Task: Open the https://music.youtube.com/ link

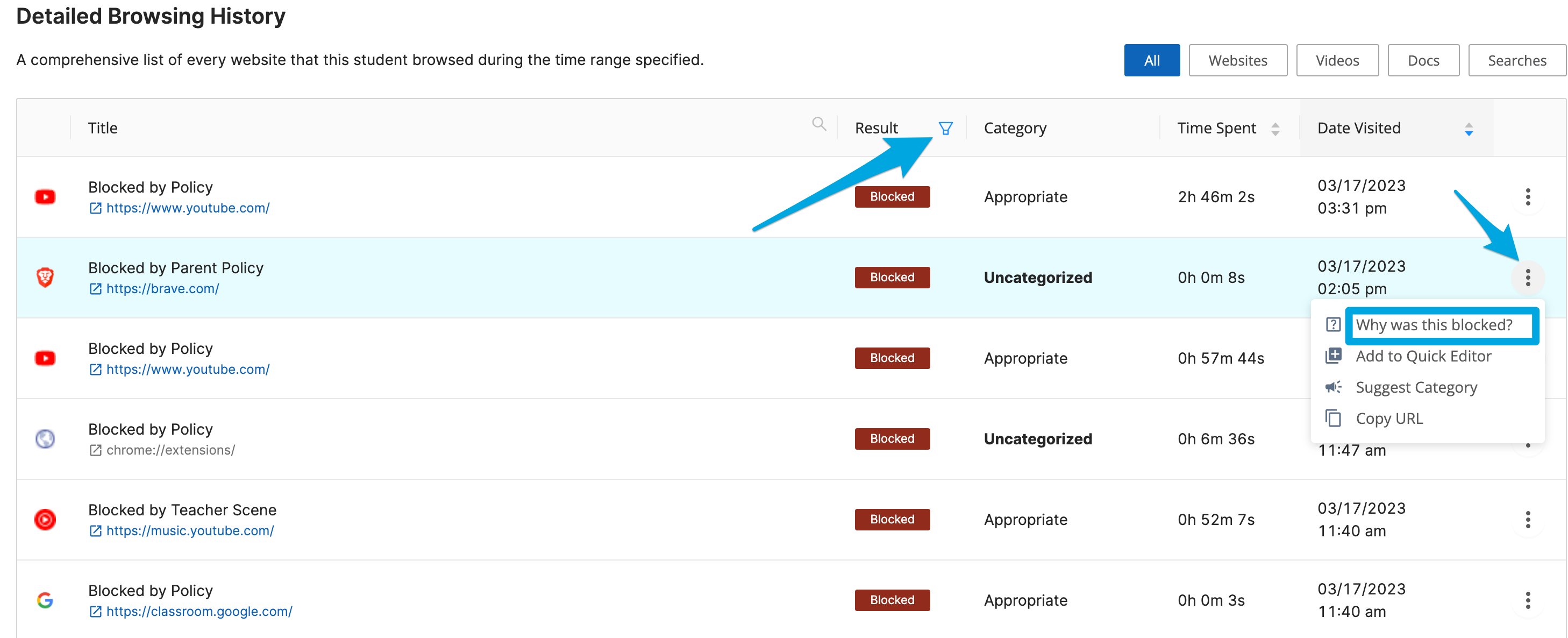Action: 190,531
